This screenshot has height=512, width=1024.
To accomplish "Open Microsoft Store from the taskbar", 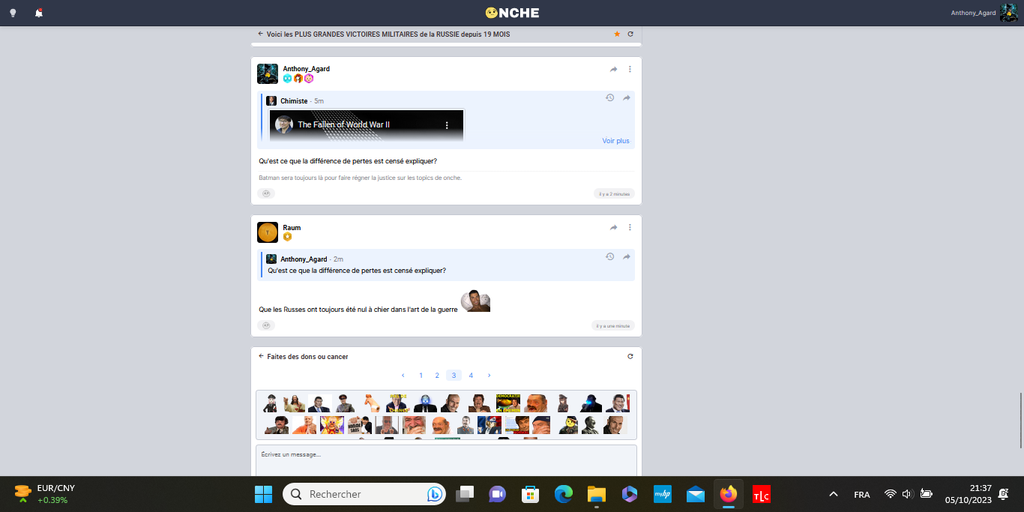I will tap(530, 494).
